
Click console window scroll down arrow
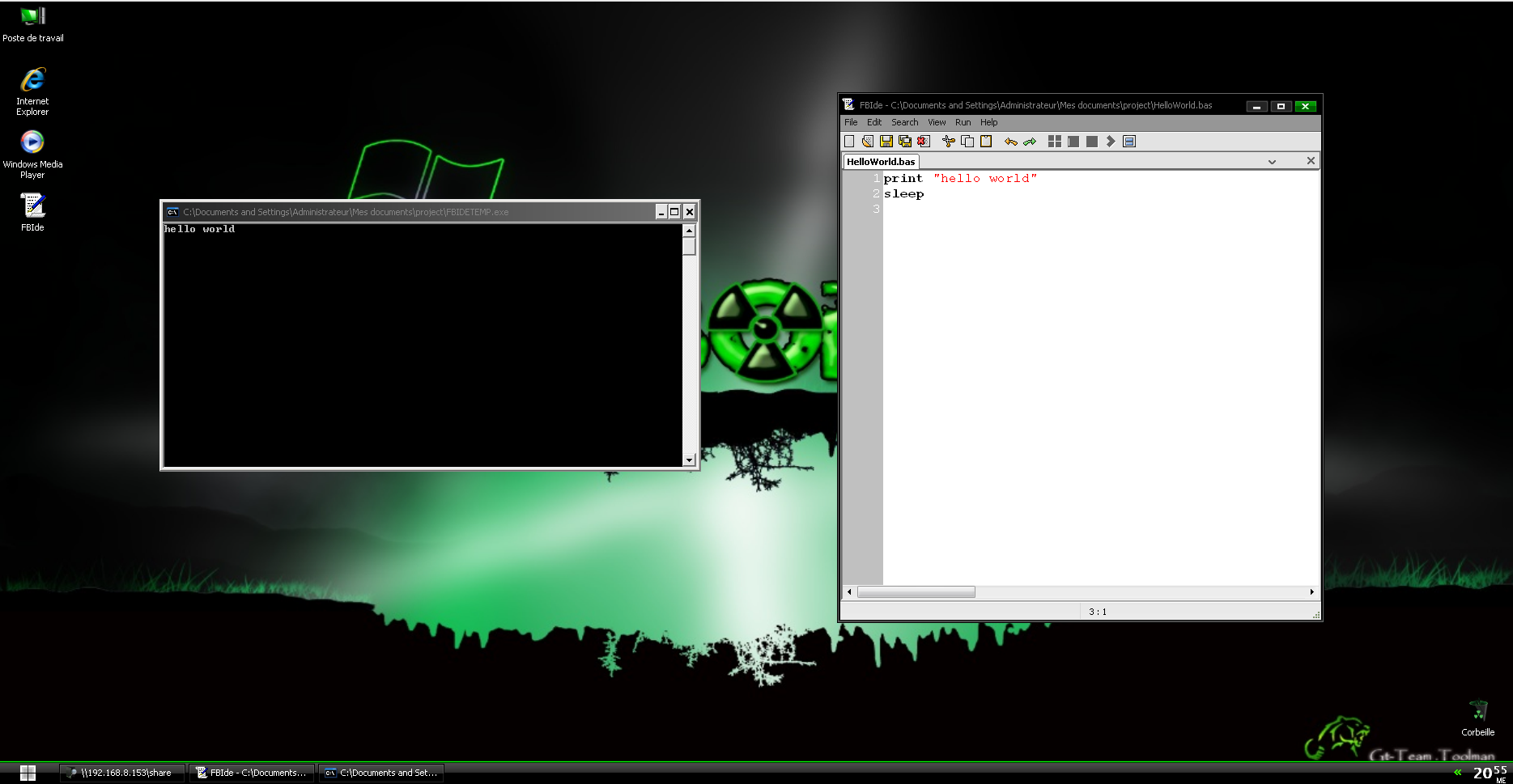coord(690,460)
